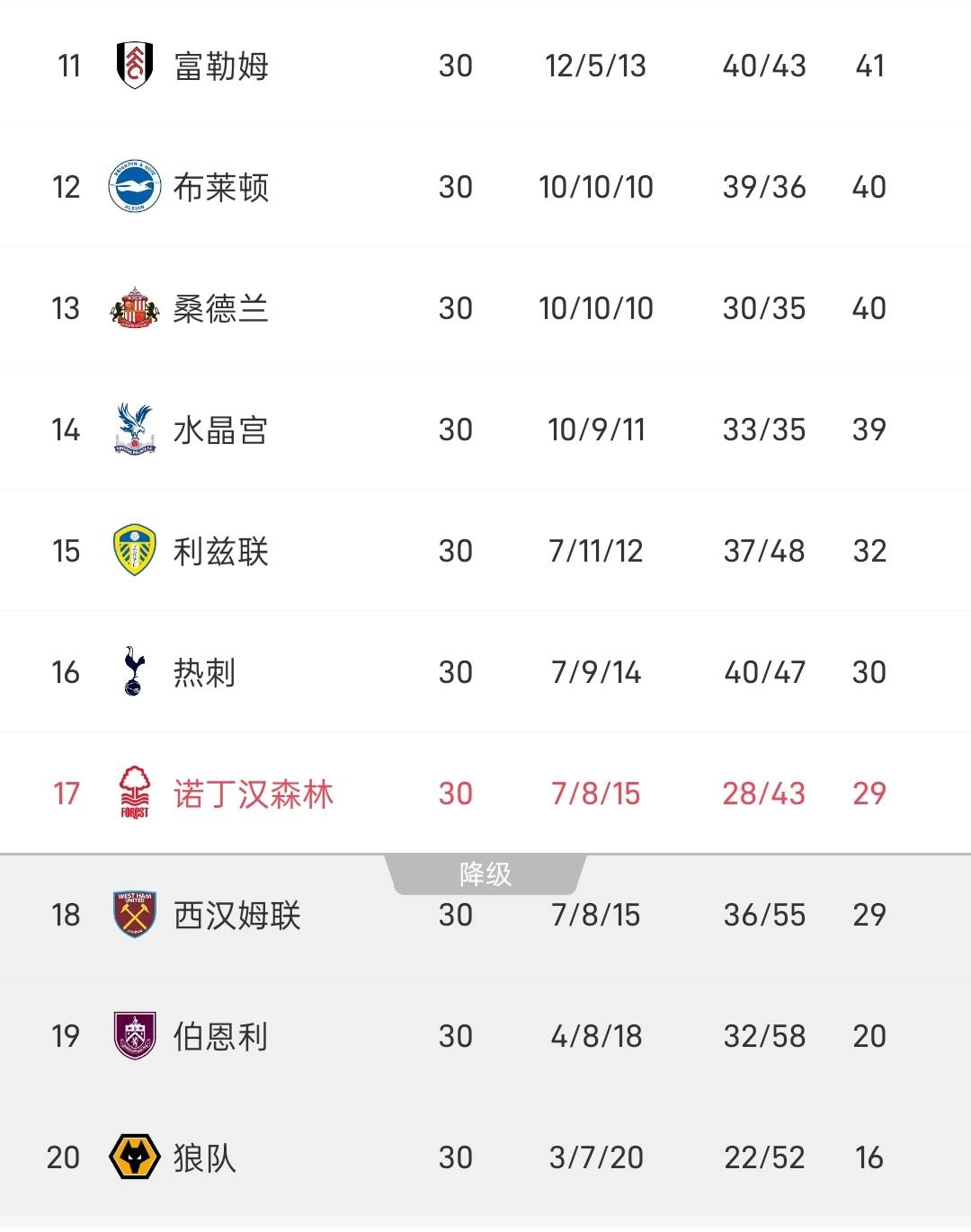The height and width of the screenshot is (1232, 971).
Task: Select the Leeds United crest
Action: click(135, 551)
